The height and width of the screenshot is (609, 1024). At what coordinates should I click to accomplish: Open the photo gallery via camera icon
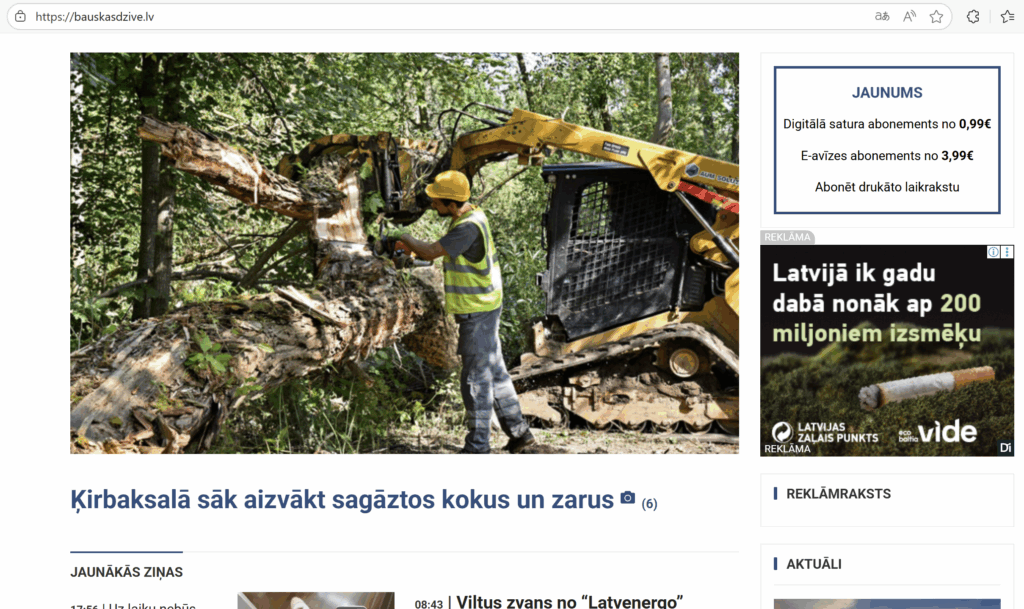coord(629,498)
